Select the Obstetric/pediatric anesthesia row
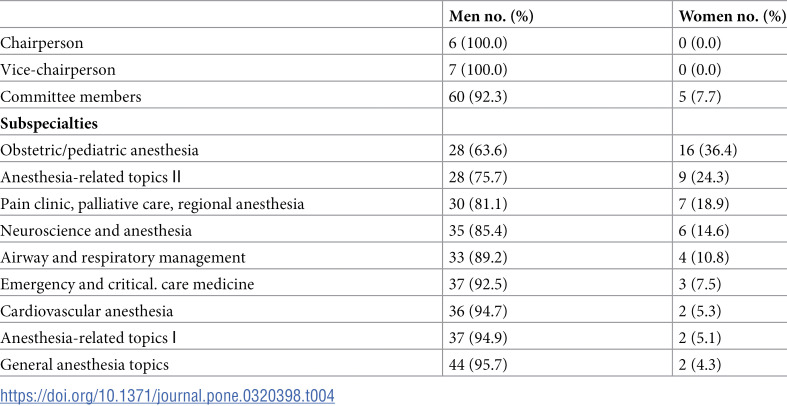 tap(394, 151)
